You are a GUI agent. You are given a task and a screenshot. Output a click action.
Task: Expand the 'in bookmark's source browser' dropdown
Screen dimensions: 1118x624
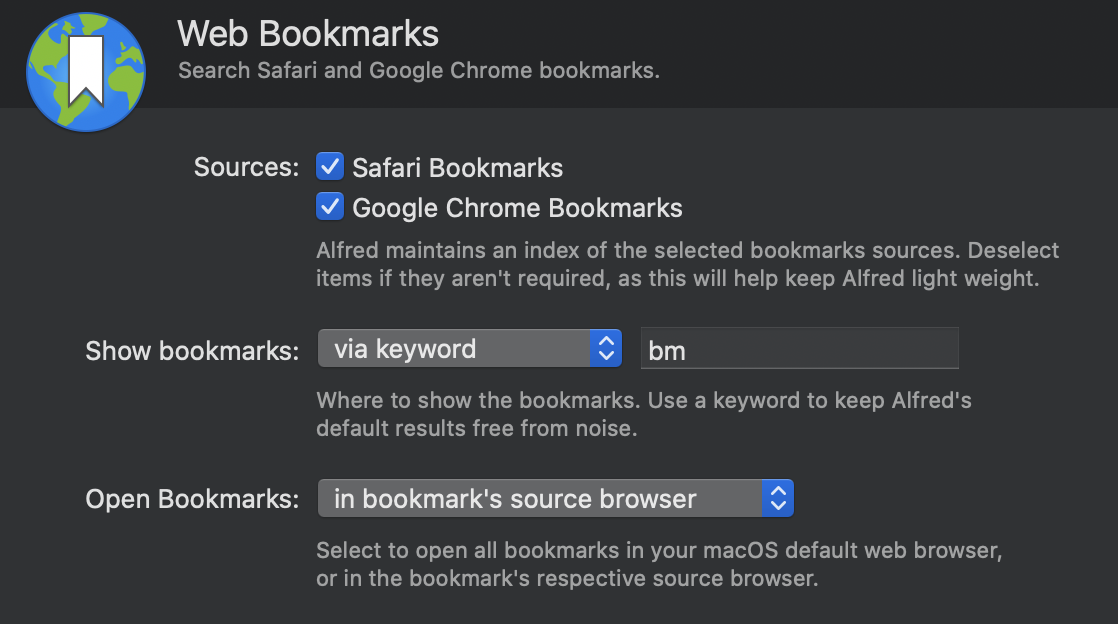click(x=540, y=498)
